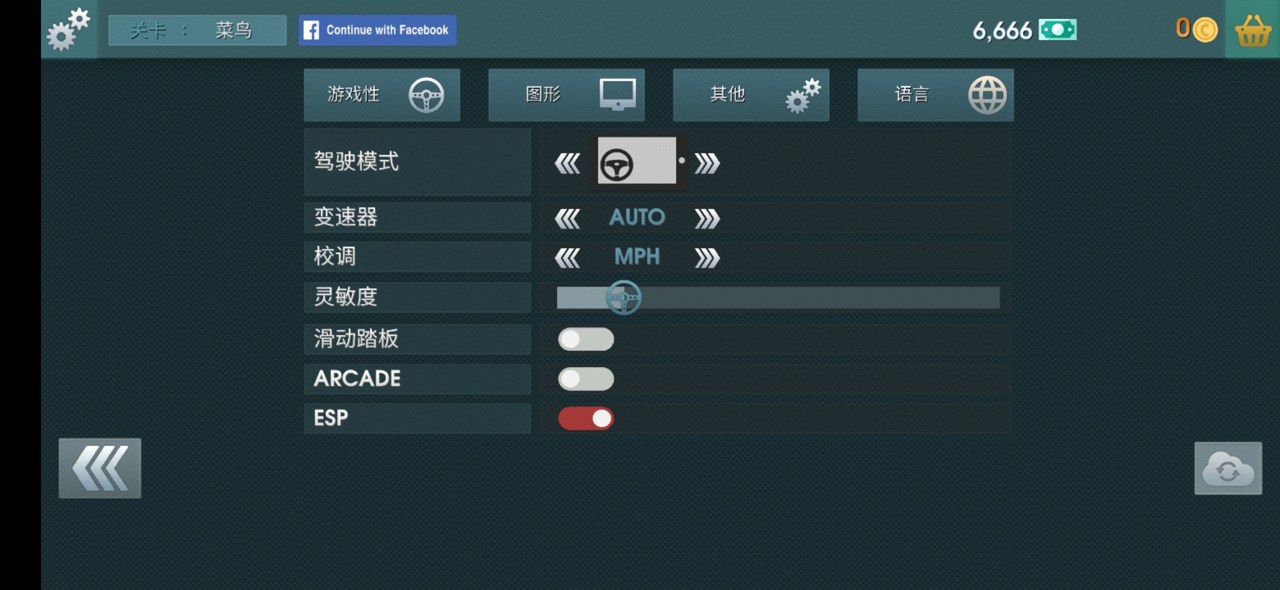This screenshot has height=590, width=1280.
Task: Click the gears icon on the 其他 tab
Action: [x=800, y=95]
